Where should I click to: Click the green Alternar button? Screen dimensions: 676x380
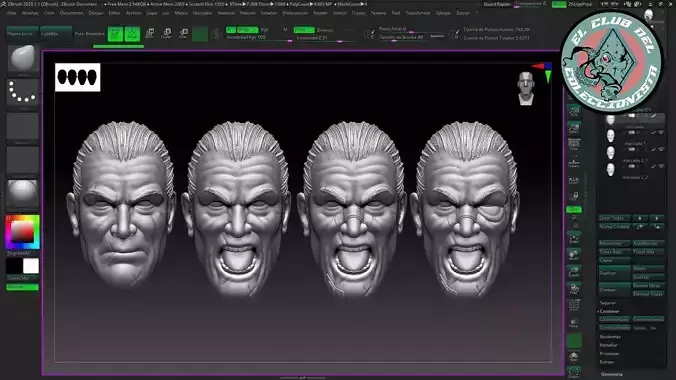(x=22, y=287)
